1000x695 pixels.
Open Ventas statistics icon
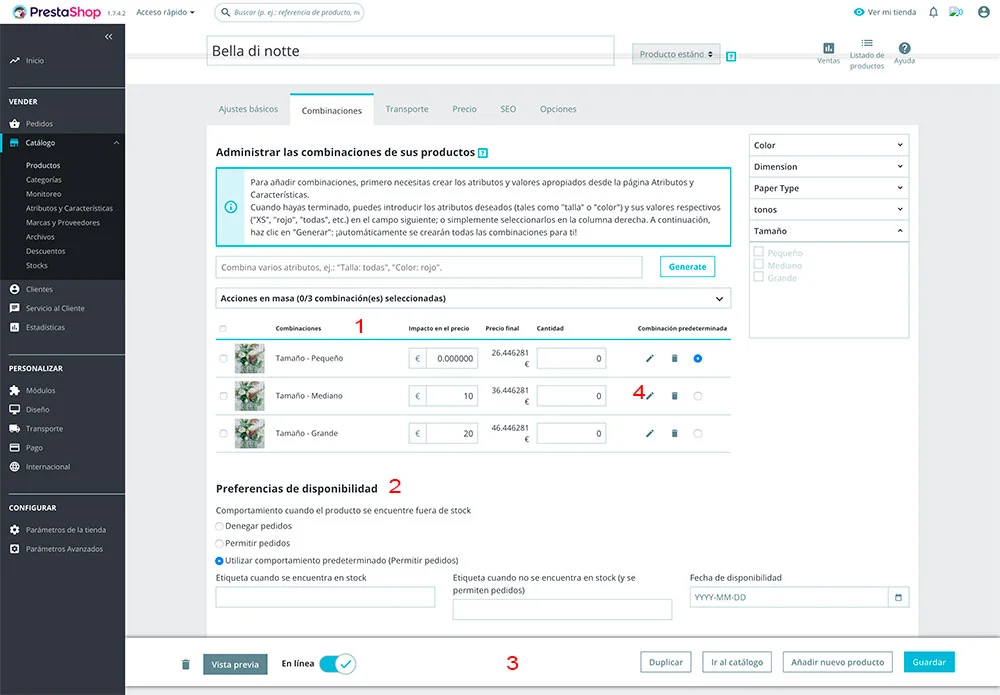(828, 48)
